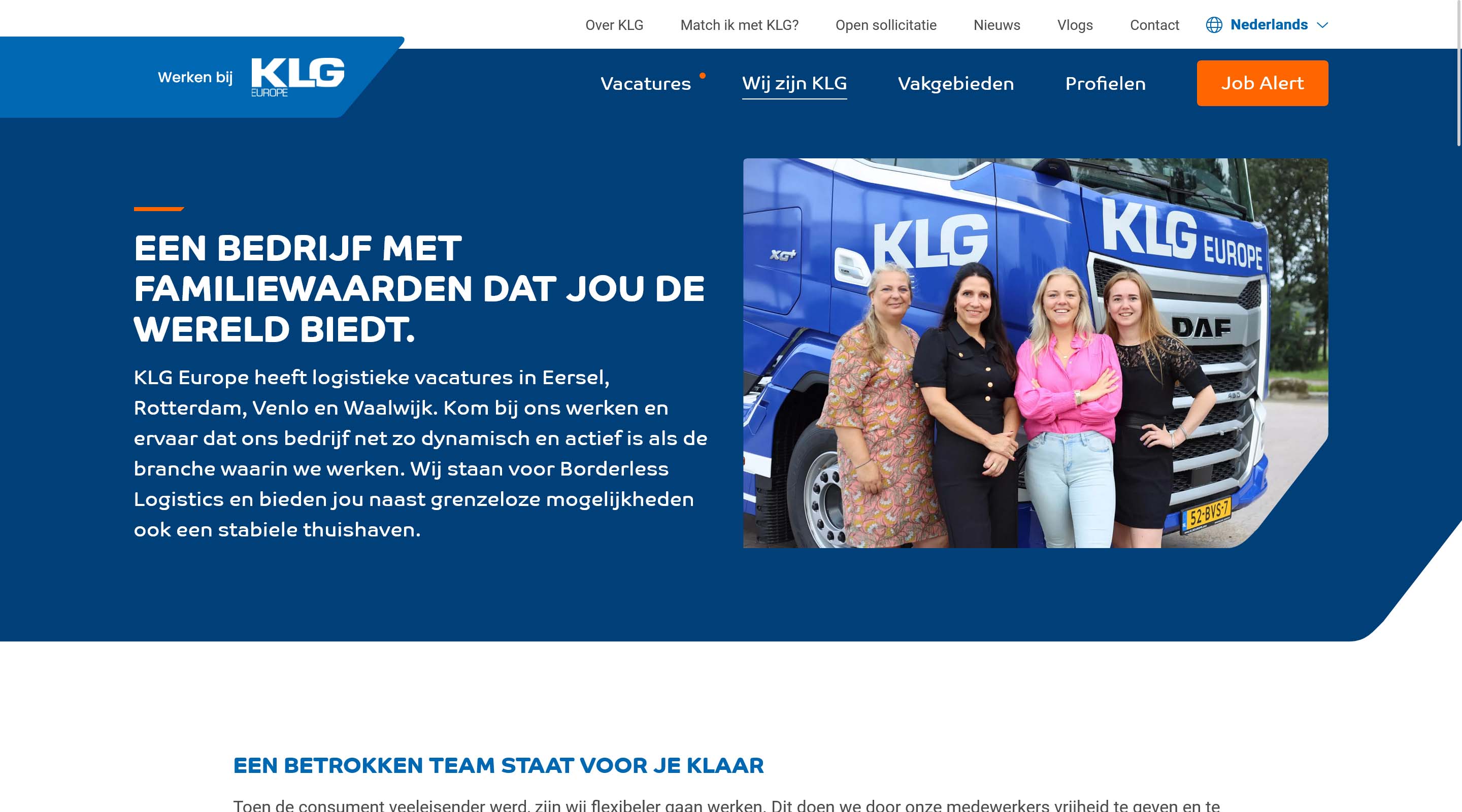Click the globe language icon
Viewport: 1462px width, 812px height.
click(x=1214, y=25)
